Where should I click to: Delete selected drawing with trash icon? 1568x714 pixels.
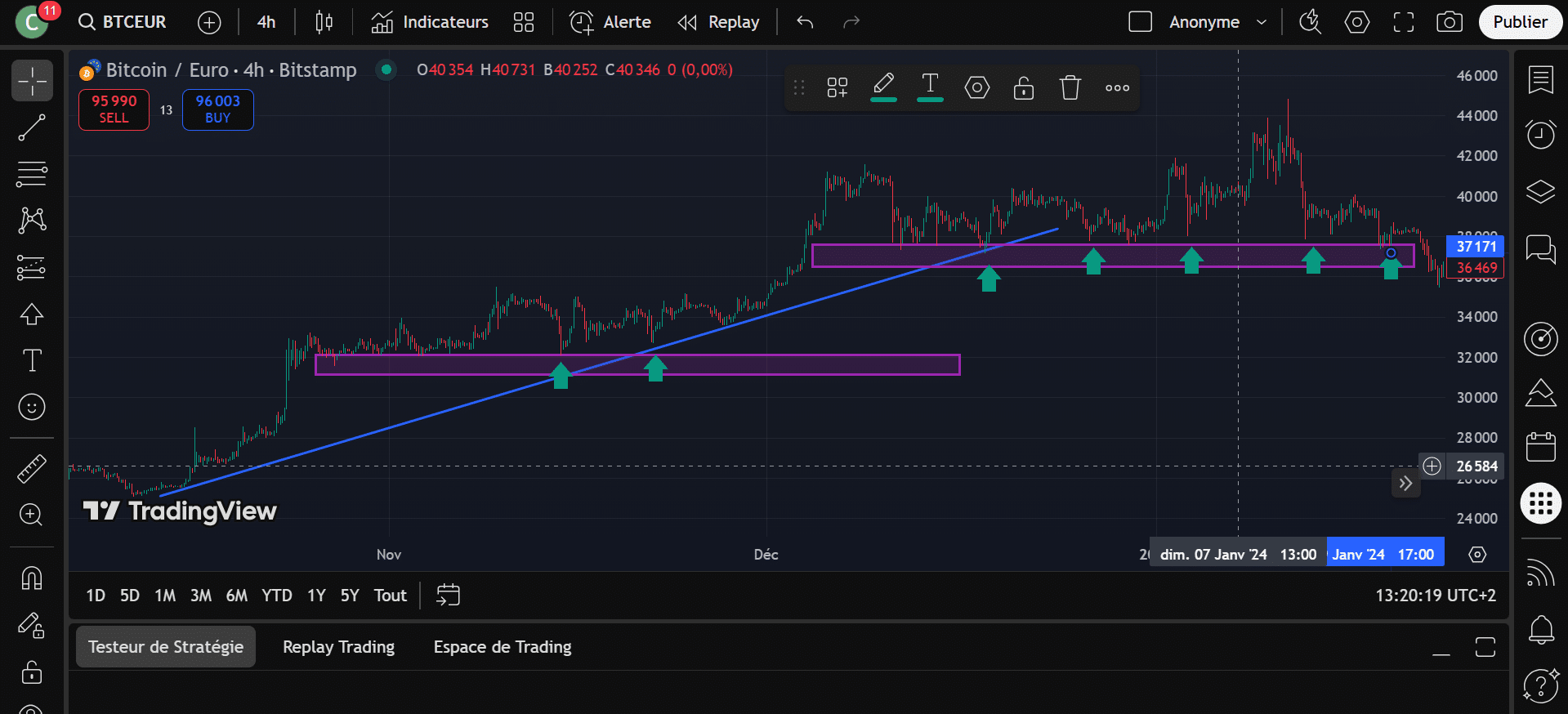(1070, 87)
